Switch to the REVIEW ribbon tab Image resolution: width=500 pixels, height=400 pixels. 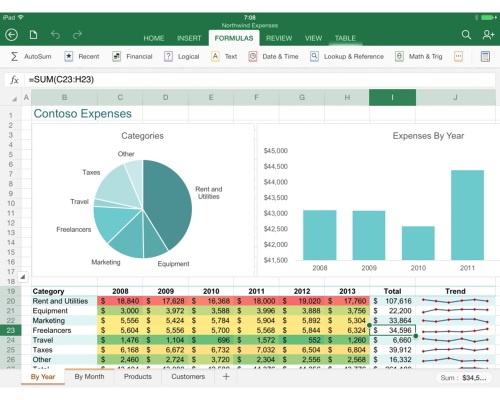coord(279,38)
